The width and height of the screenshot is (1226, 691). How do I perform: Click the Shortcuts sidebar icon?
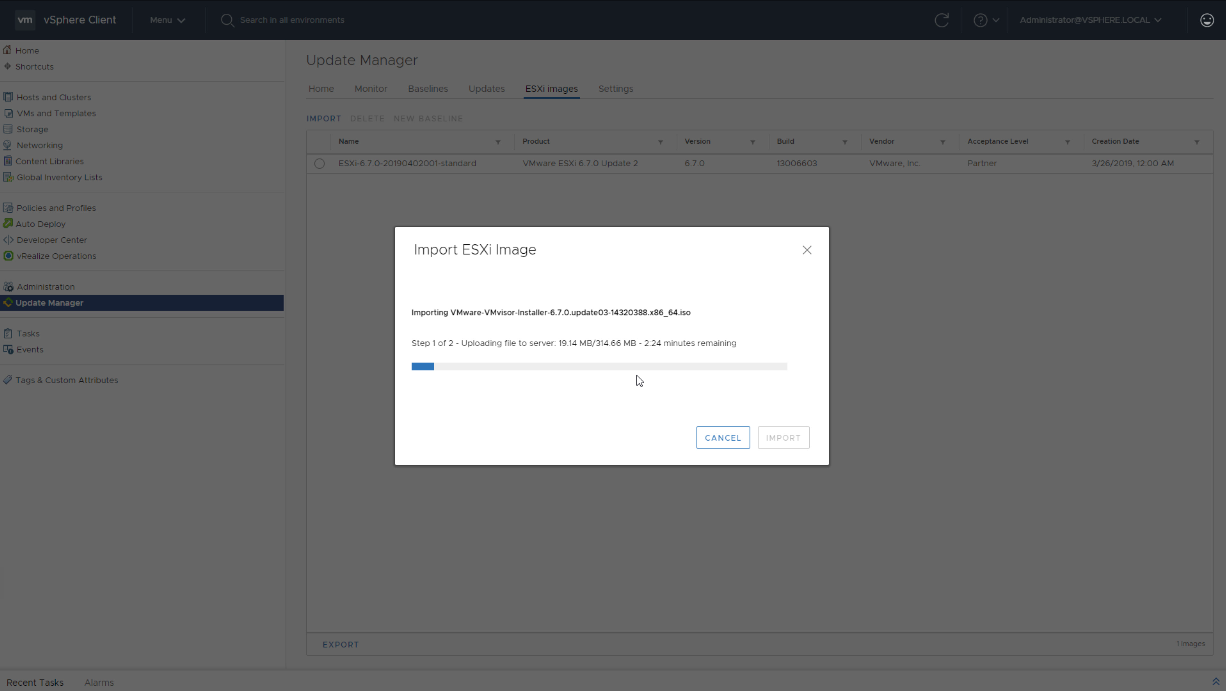[x=8, y=66]
